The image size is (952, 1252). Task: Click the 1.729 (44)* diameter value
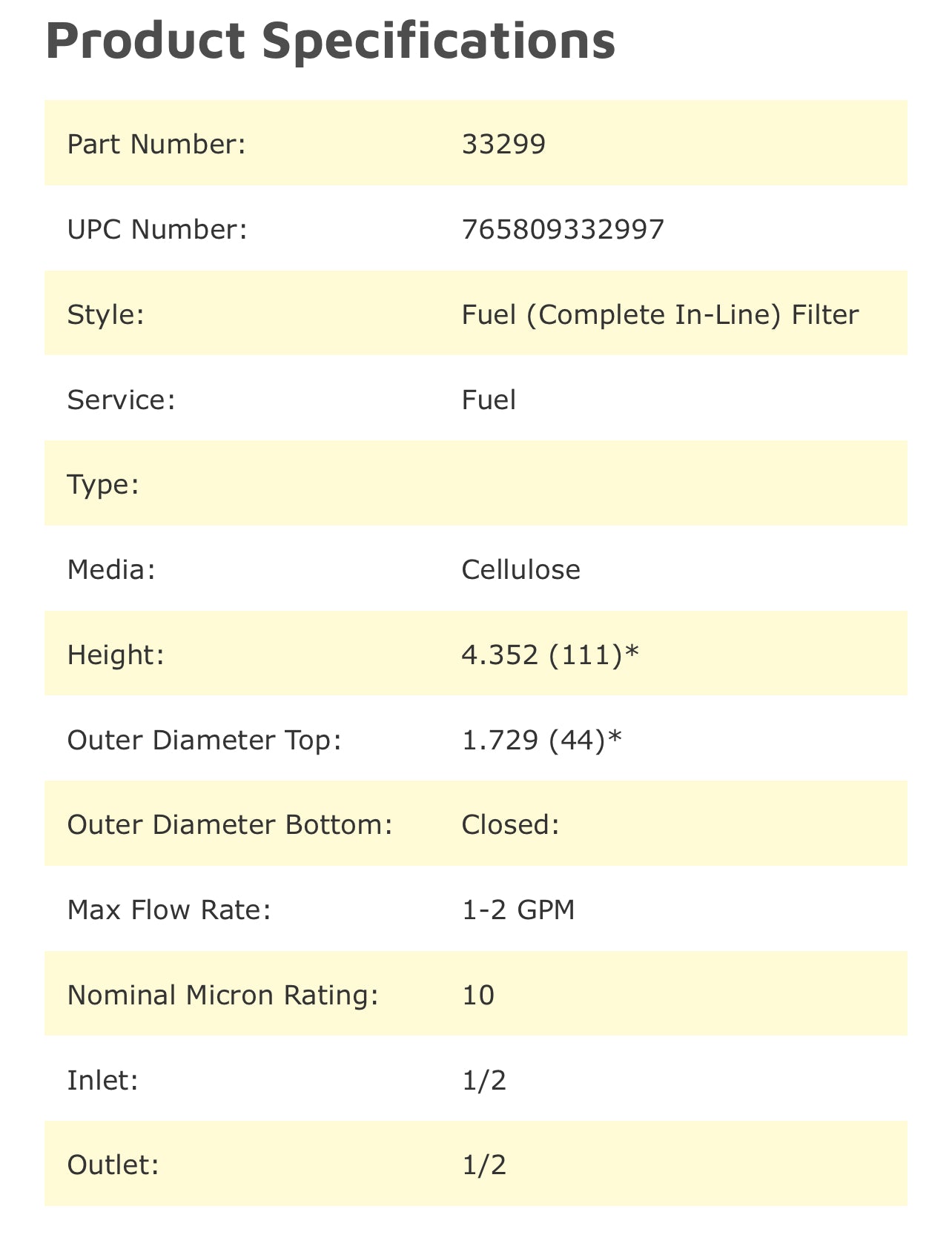[x=541, y=740]
